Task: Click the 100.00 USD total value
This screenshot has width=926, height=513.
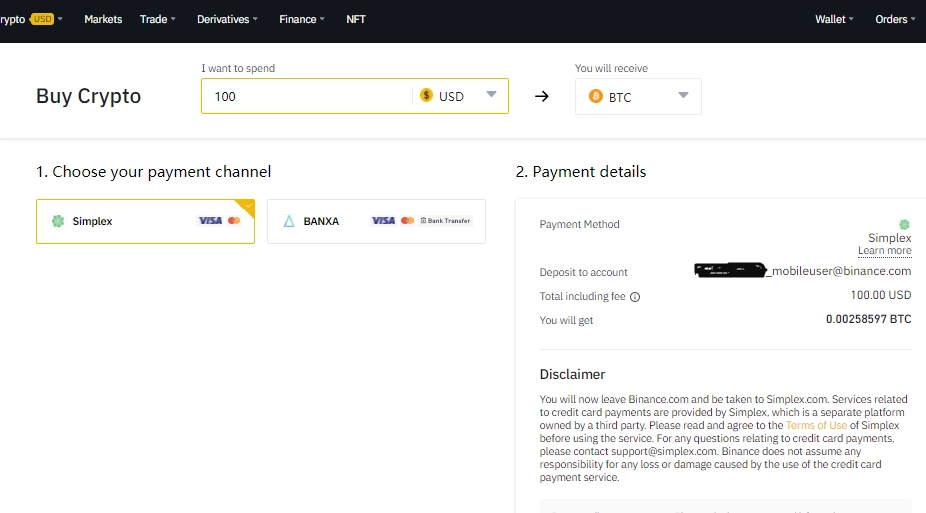Action: (881, 295)
